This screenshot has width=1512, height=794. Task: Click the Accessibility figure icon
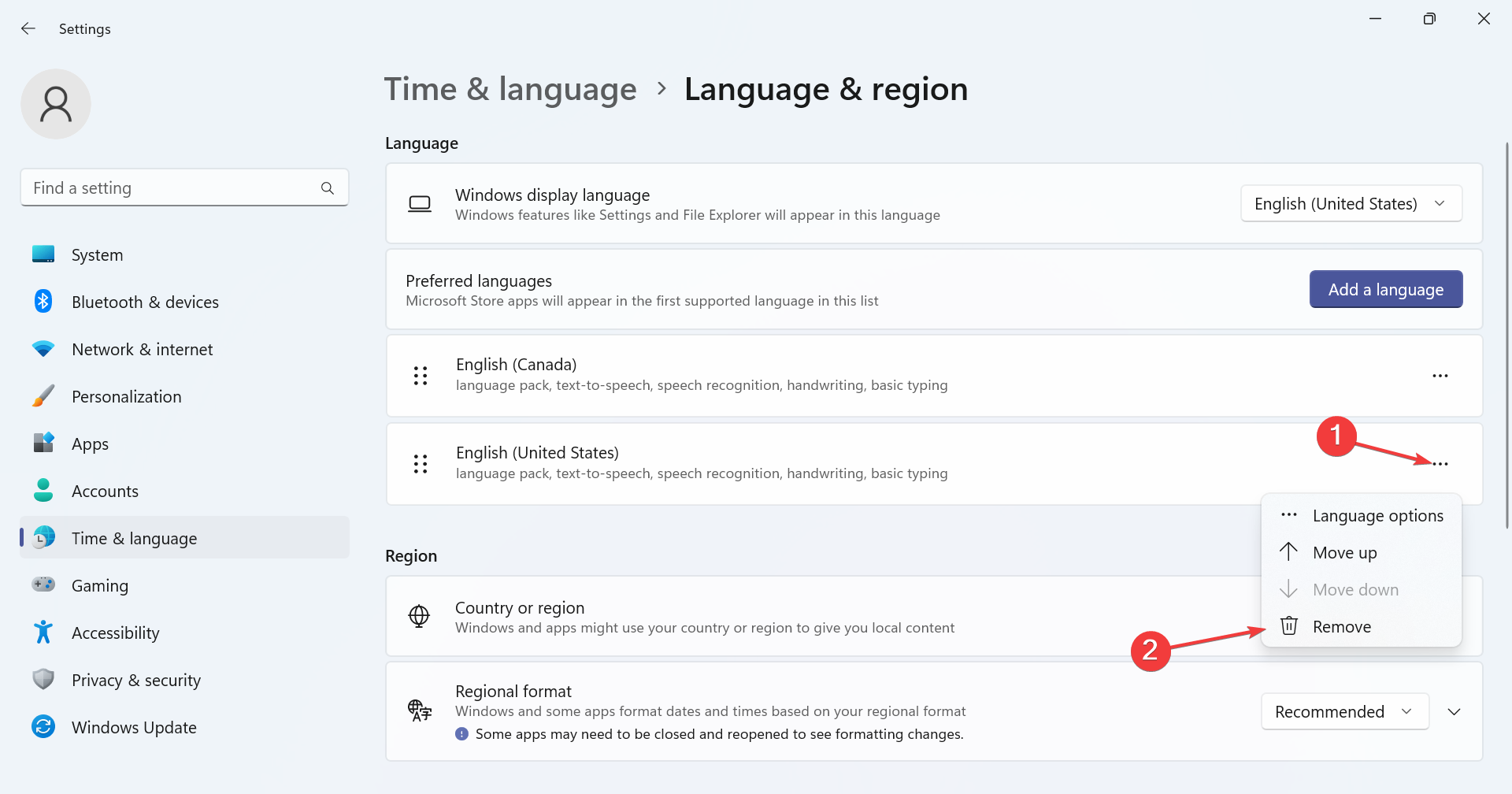click(43, 632)
